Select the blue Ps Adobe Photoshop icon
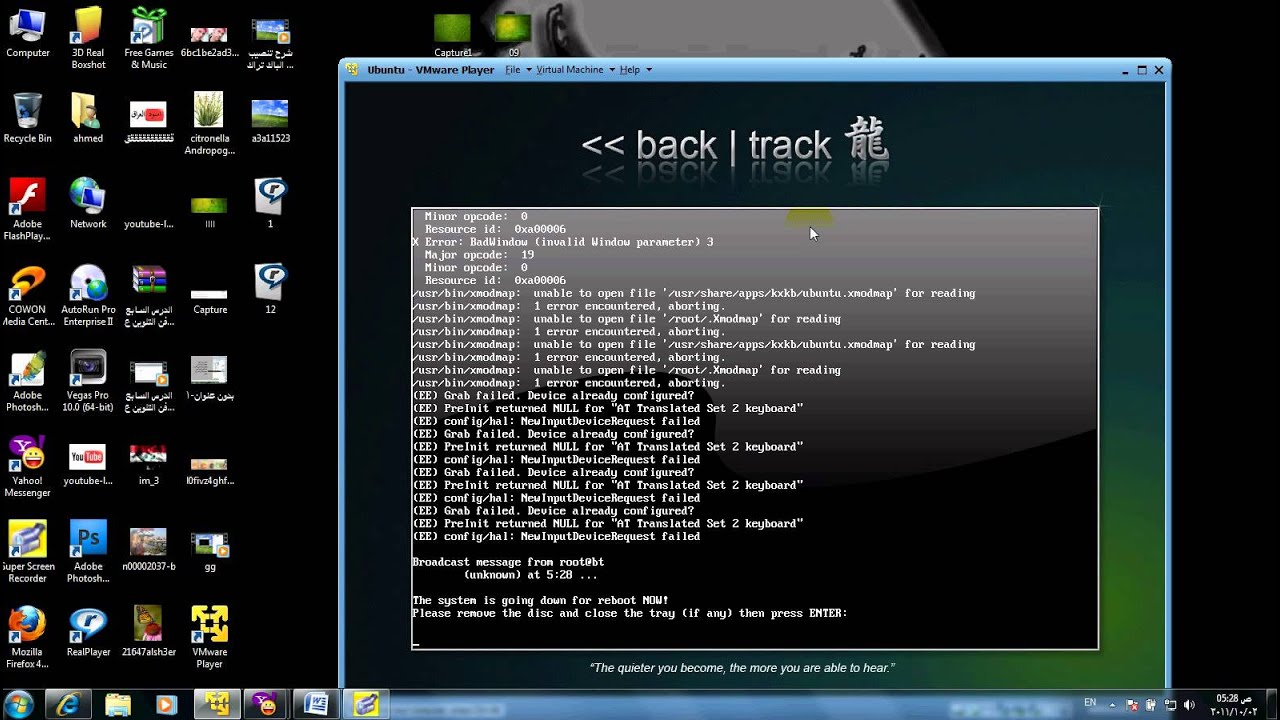 pos(88,553)
